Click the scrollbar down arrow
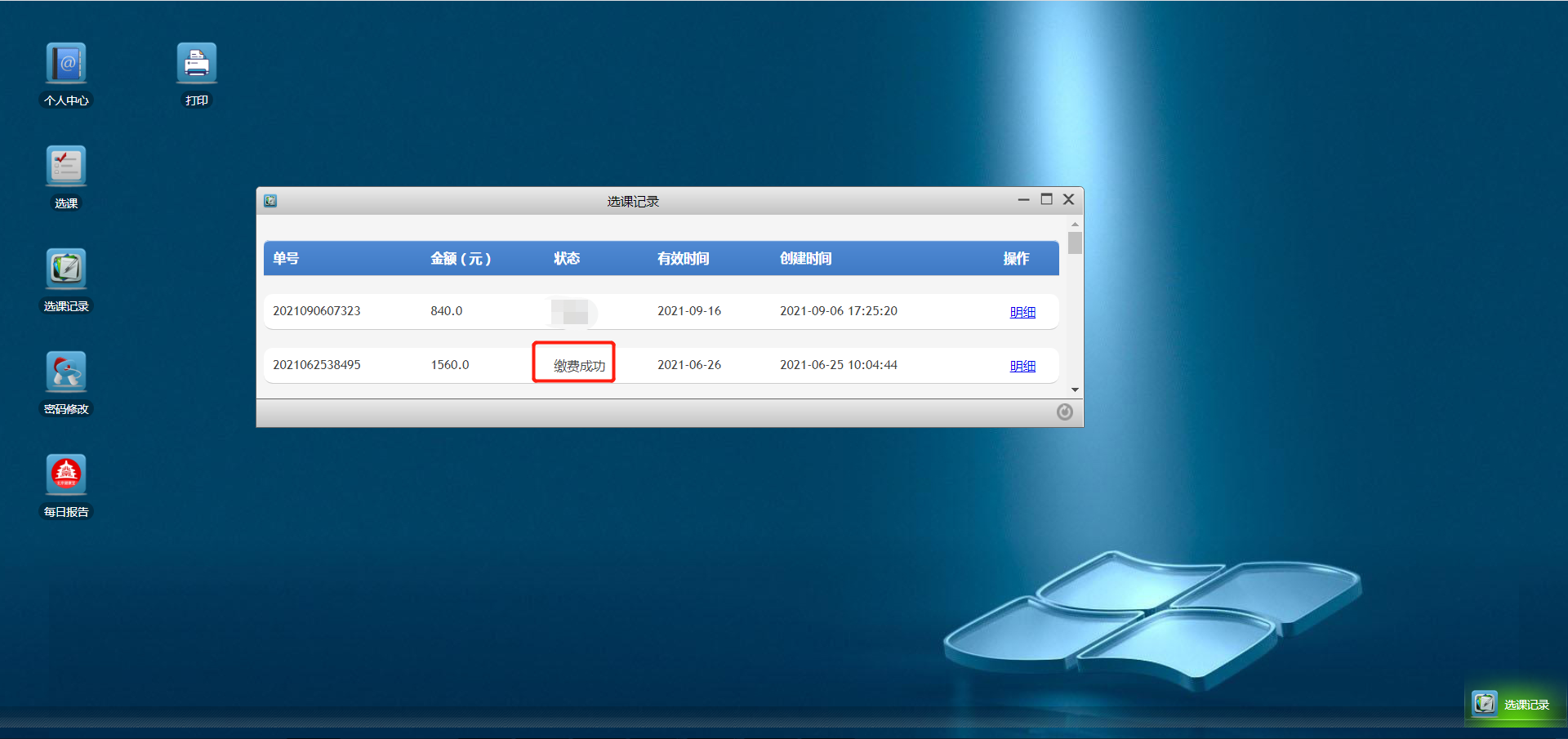The height and width of the screenshot is (739, 1568). click(1075, 390)
